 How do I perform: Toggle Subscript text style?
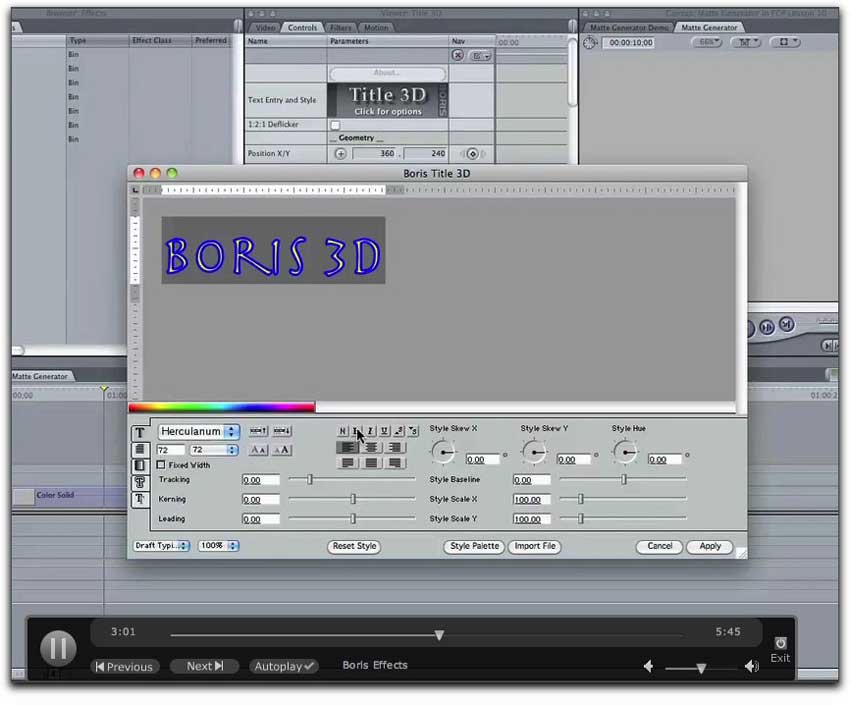[x=413, y=431]
